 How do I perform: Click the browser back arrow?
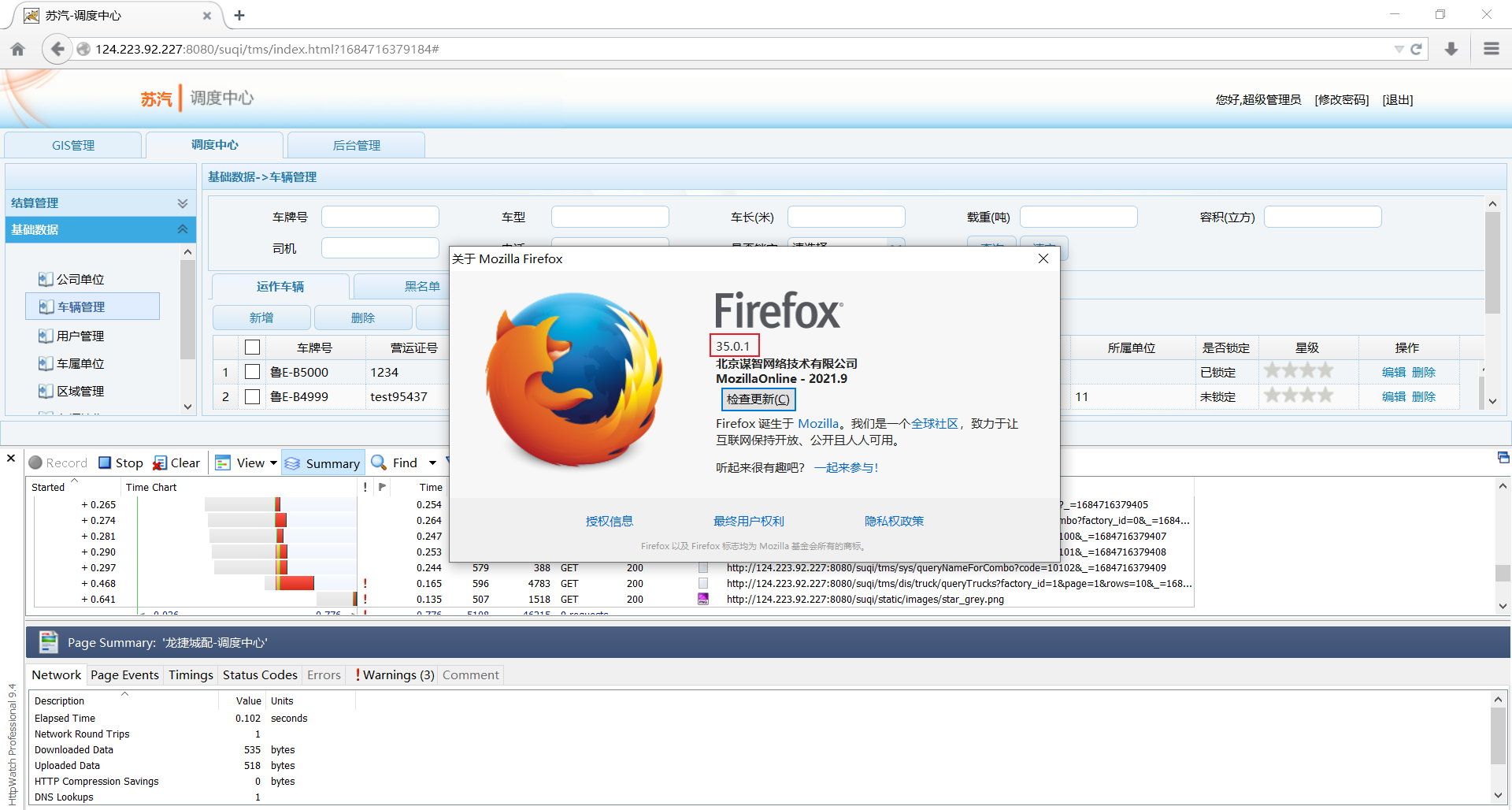coord(57,49)
